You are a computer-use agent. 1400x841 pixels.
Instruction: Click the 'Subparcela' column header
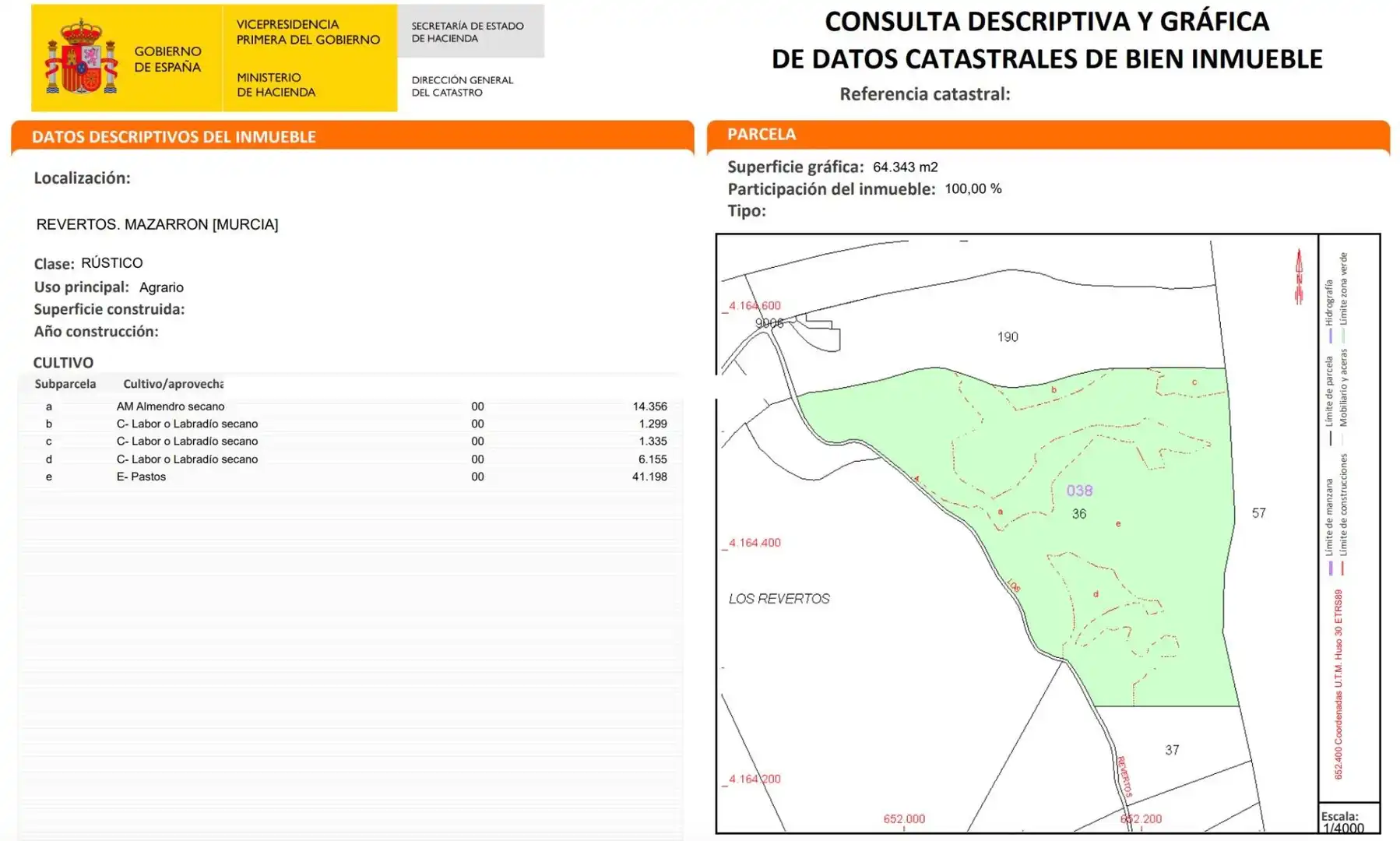coord(65,384)
